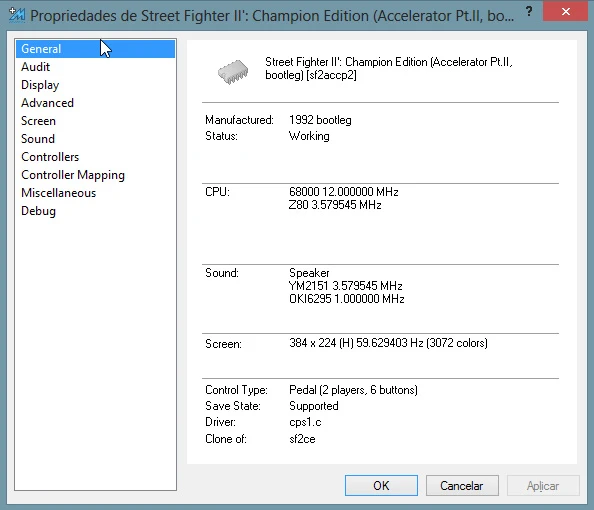Screen dimensions: 594x510
Task: Click the 'Save State:' label
Action: [233, 406]
